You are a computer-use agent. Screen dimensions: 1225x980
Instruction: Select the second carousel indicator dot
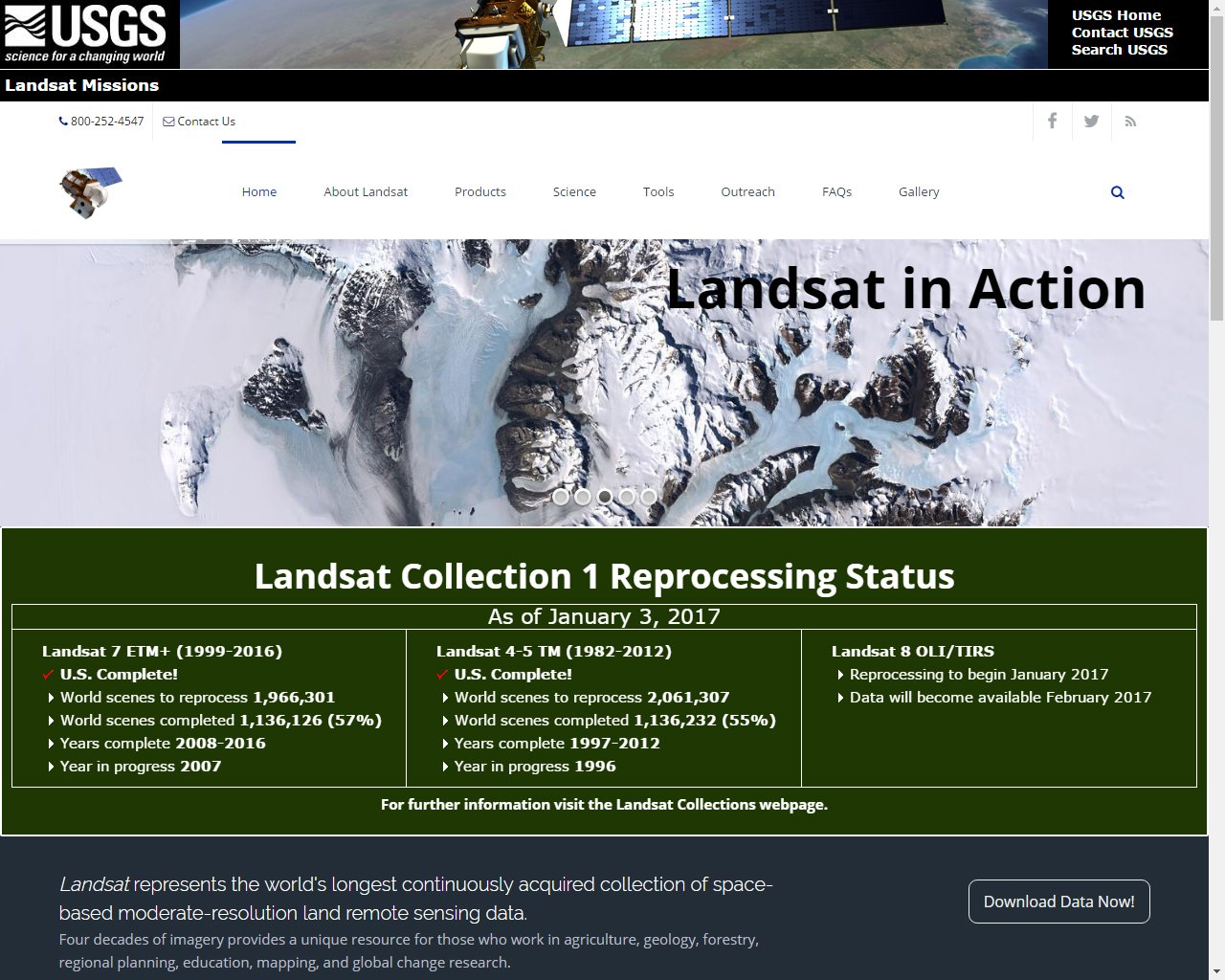582,497
